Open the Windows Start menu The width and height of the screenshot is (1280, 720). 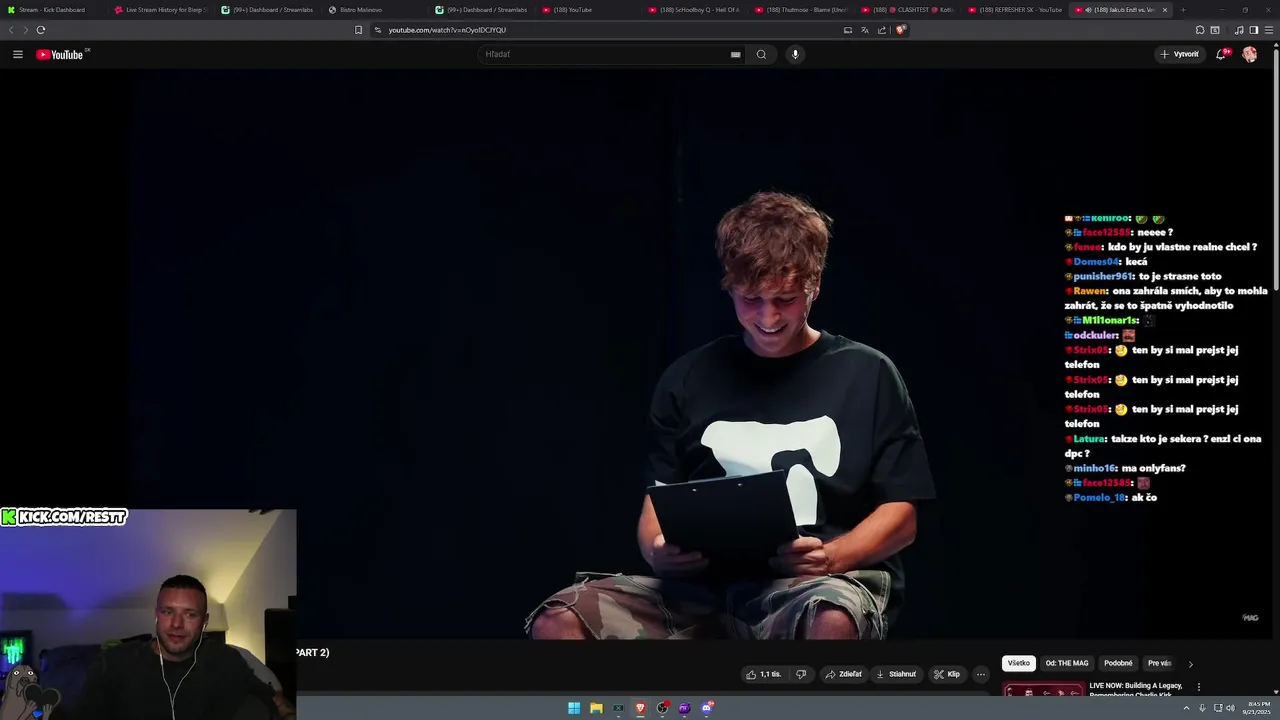[574, 708]
